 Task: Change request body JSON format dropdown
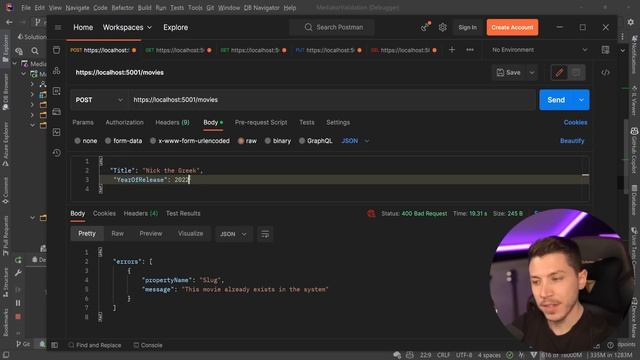point(355,141)
